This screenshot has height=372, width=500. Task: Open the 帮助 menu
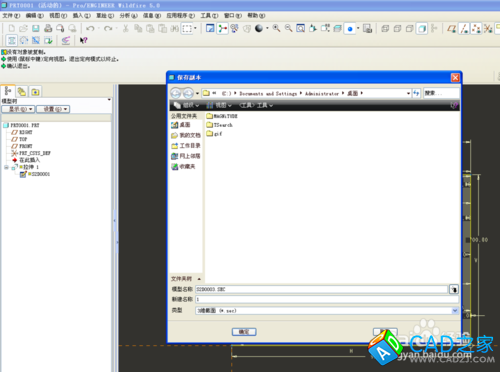click(256, 16)
